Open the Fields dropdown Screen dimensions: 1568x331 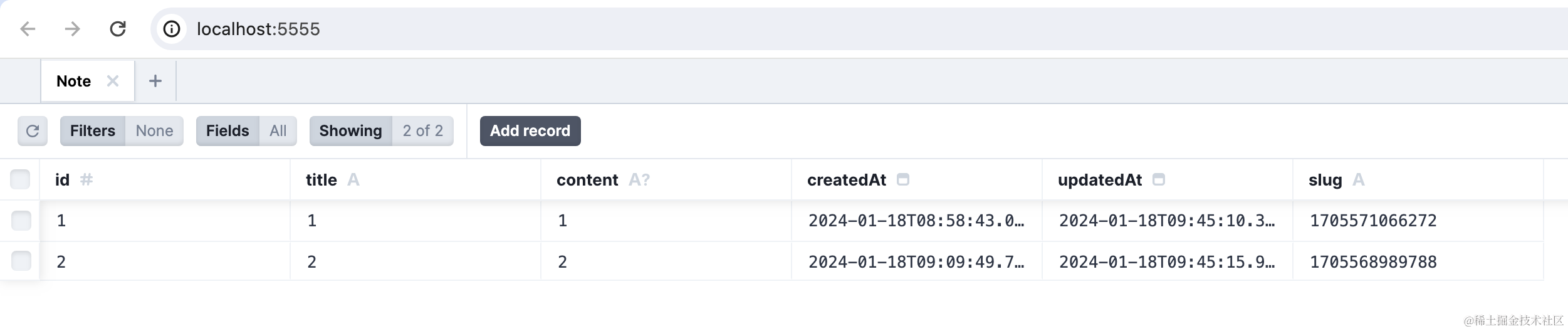point(246,131)
